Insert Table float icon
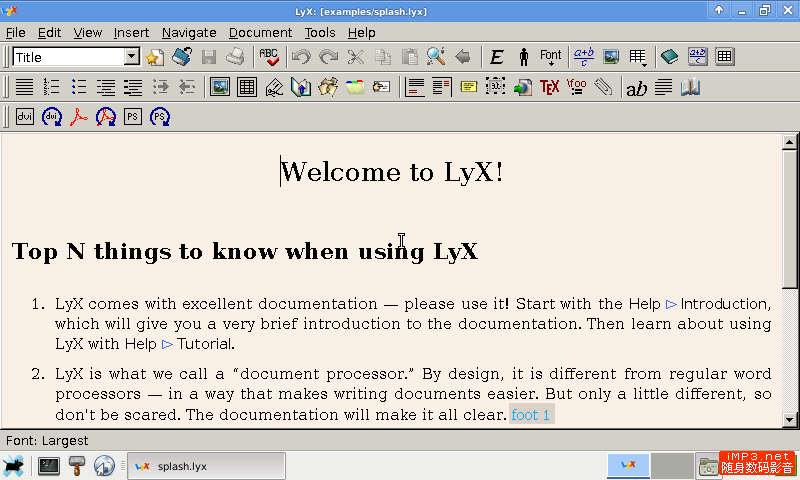This screenshot has height=480, width=800. (x=247, y=87)
